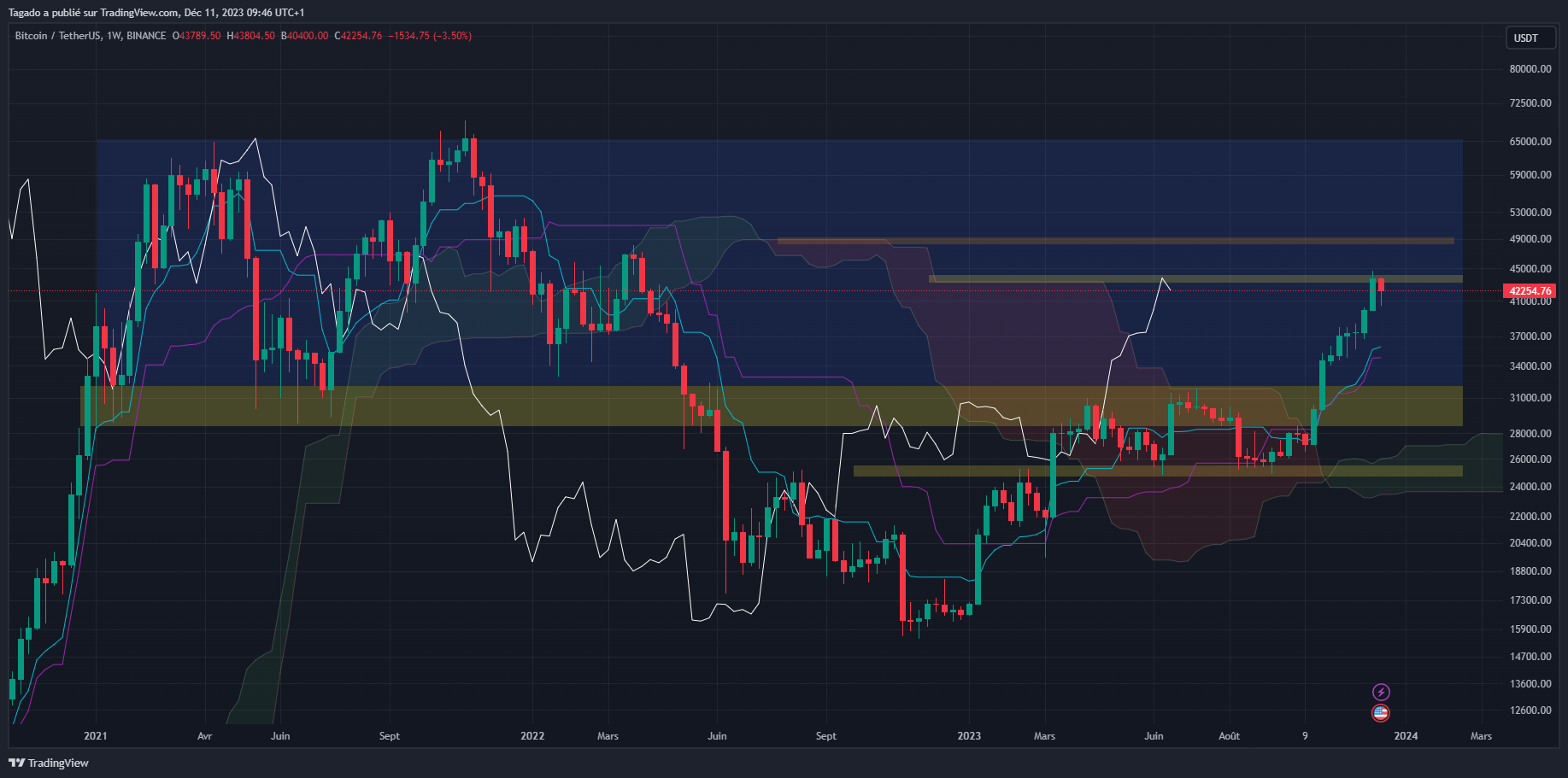Click the 80000.00 price axis label
The height and width of the screenshot is (778, 1568).
(1530, 69)
